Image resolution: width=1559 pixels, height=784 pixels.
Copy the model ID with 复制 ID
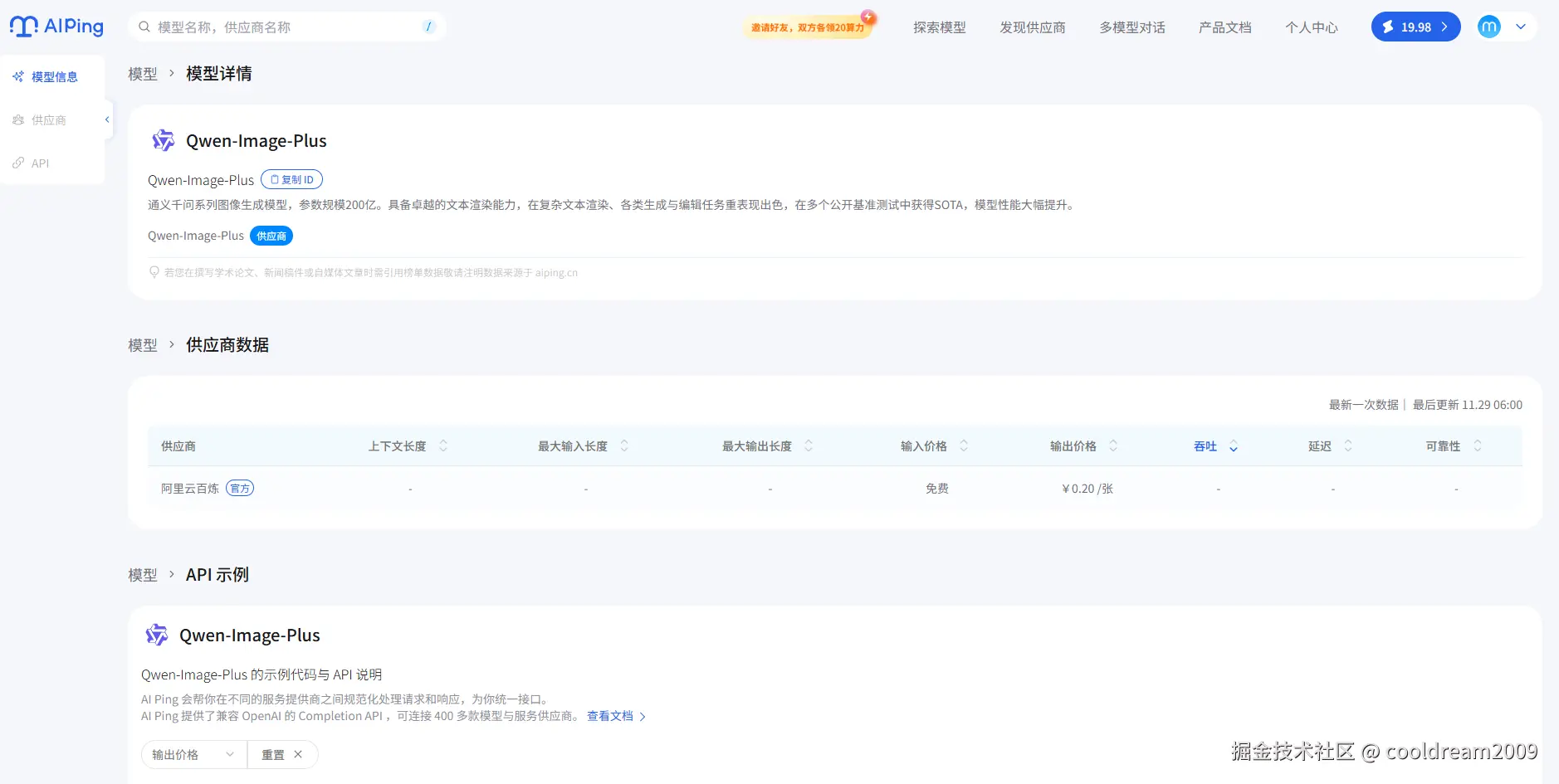click(291, 179)
